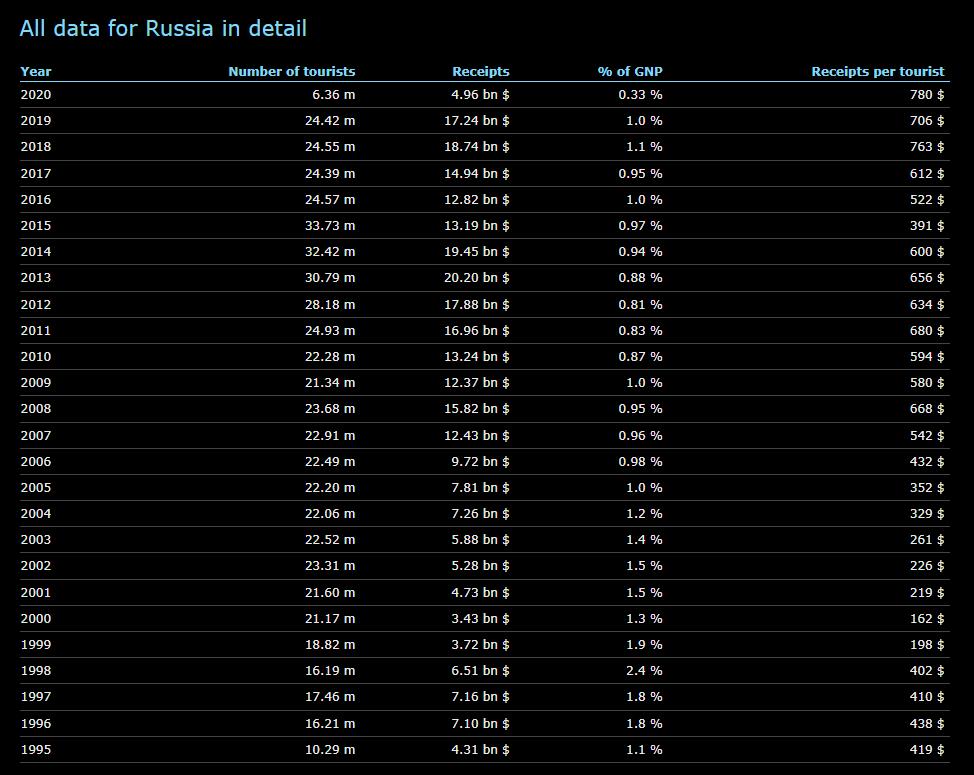
Task: Click the receipts value '16.96 bn $'
Action: (476, 330)
